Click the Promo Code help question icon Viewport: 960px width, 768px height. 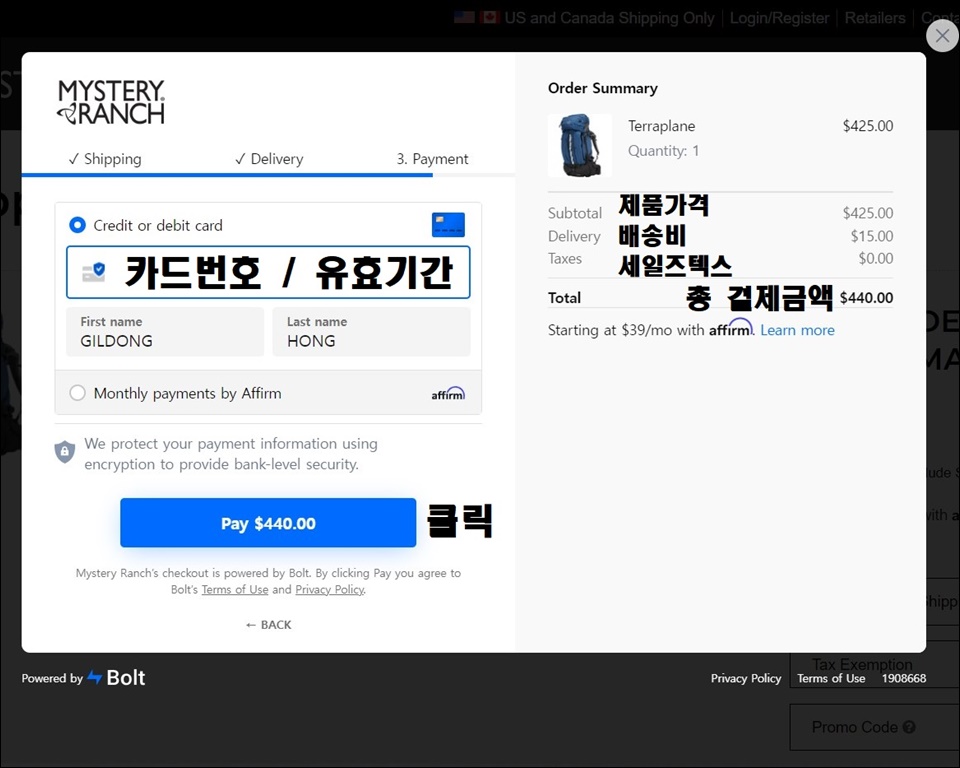(x=909, y=727)
